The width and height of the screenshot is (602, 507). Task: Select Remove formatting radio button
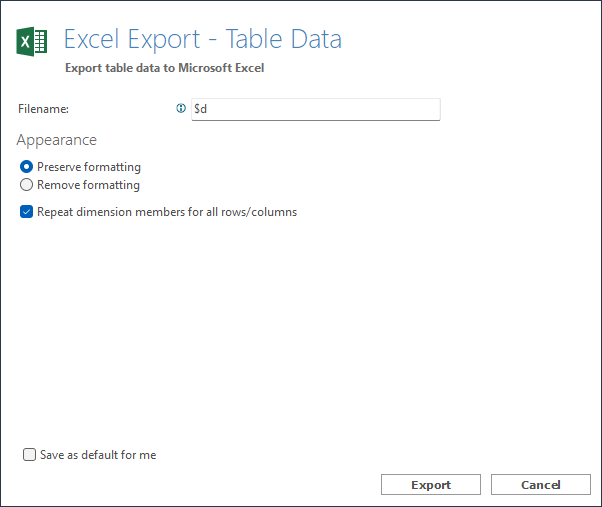26,185
